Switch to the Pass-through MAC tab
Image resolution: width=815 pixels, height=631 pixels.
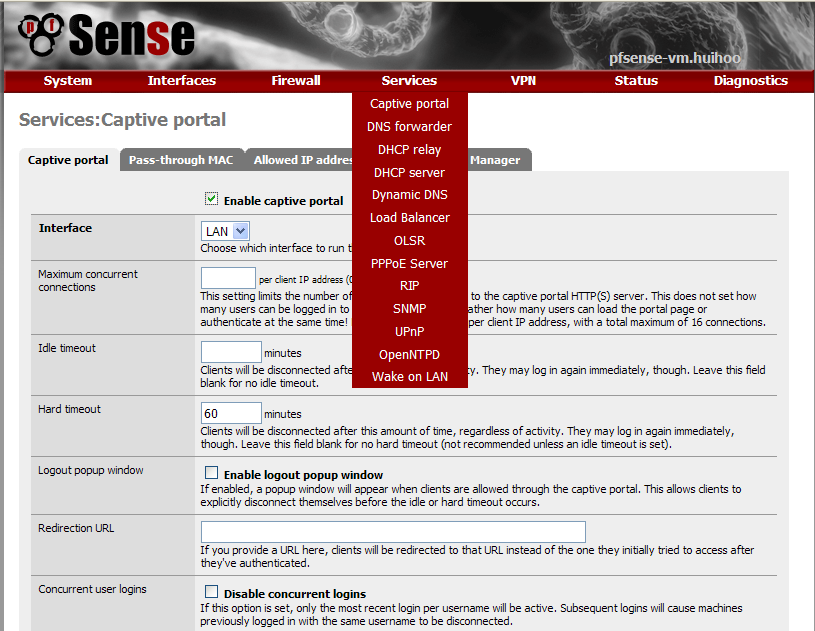pos(181,160)
